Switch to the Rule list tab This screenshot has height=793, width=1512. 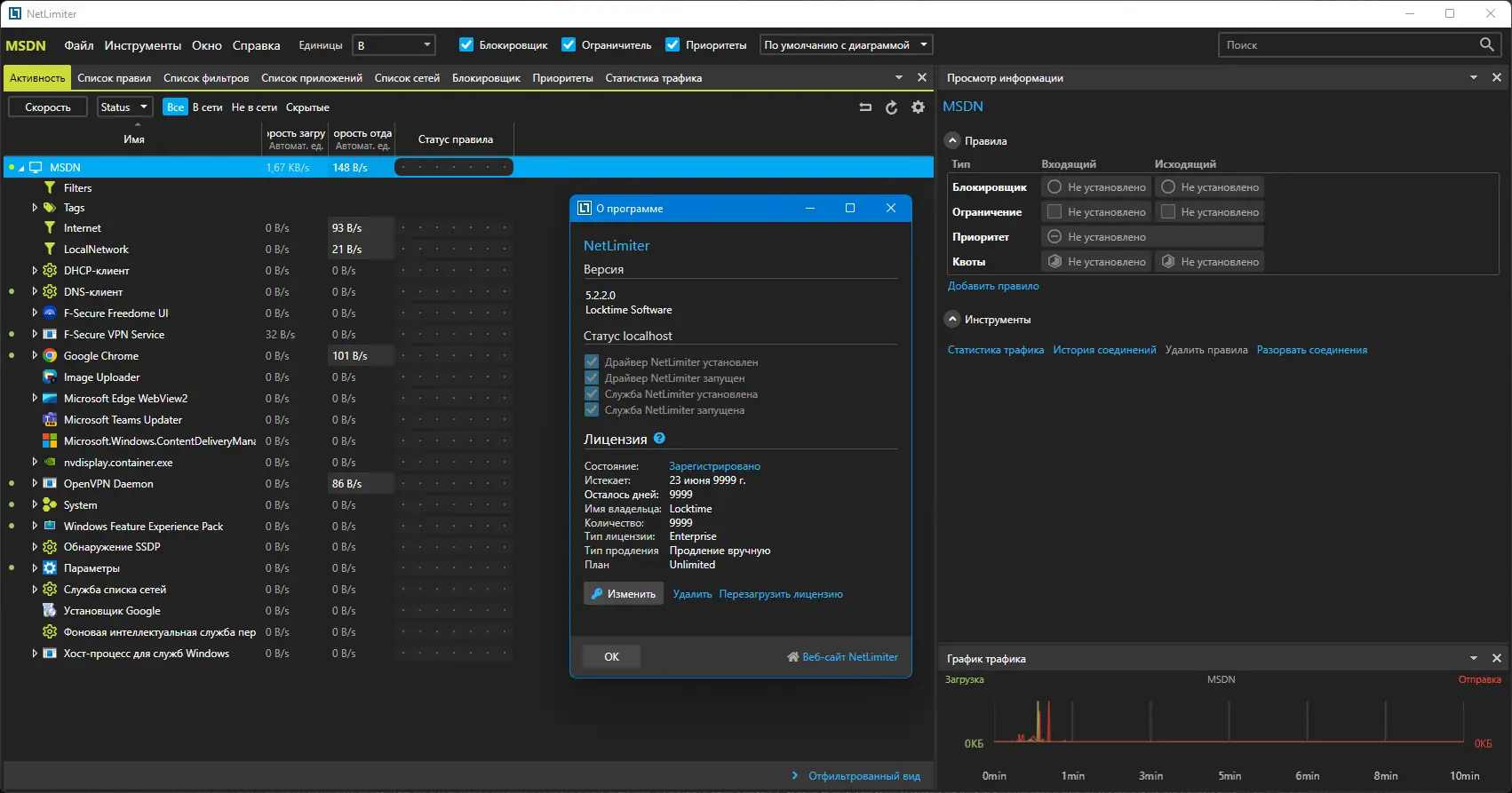coord(114,78)
